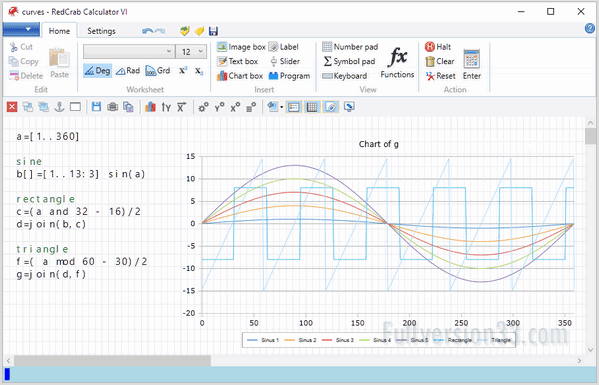
Task: Select Grd angle mode
Action: 158,71
